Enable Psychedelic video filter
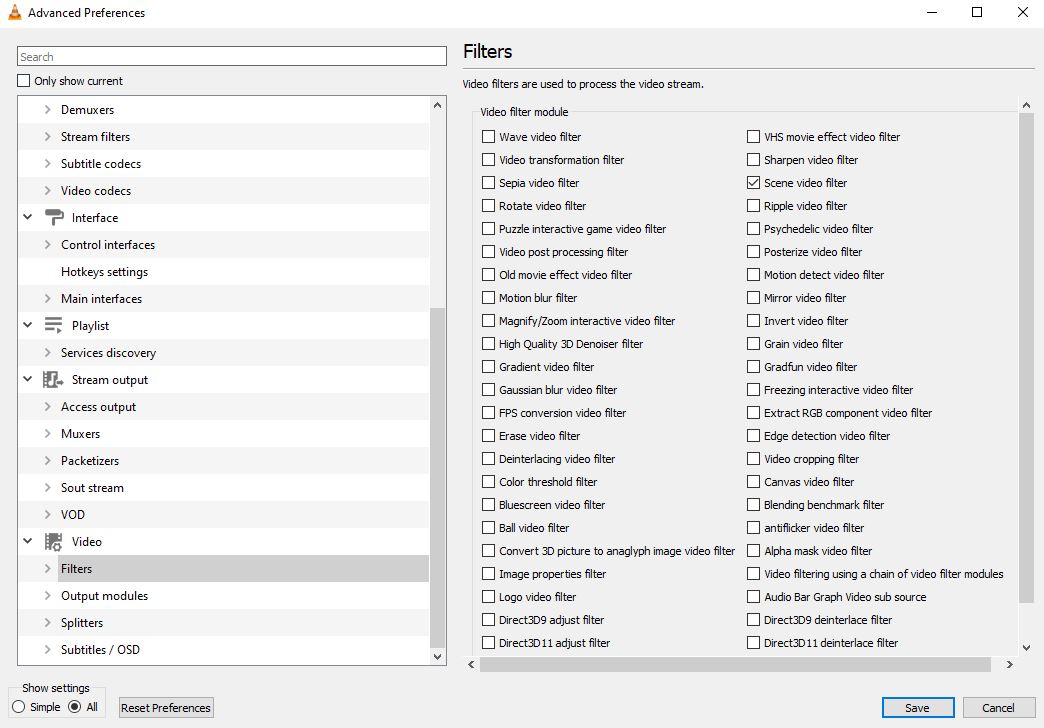 (753, 228)
